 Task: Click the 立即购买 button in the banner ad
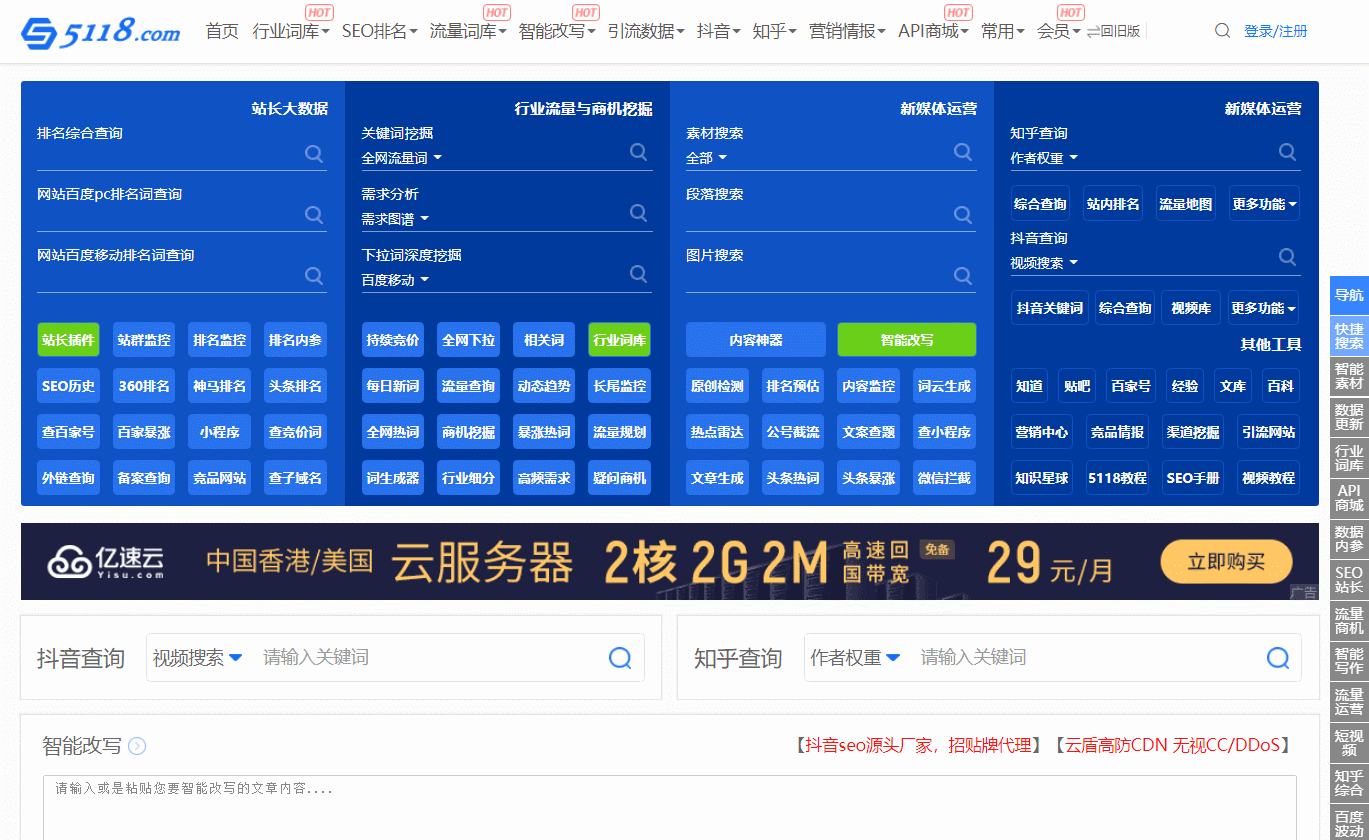pos(1226,562)
